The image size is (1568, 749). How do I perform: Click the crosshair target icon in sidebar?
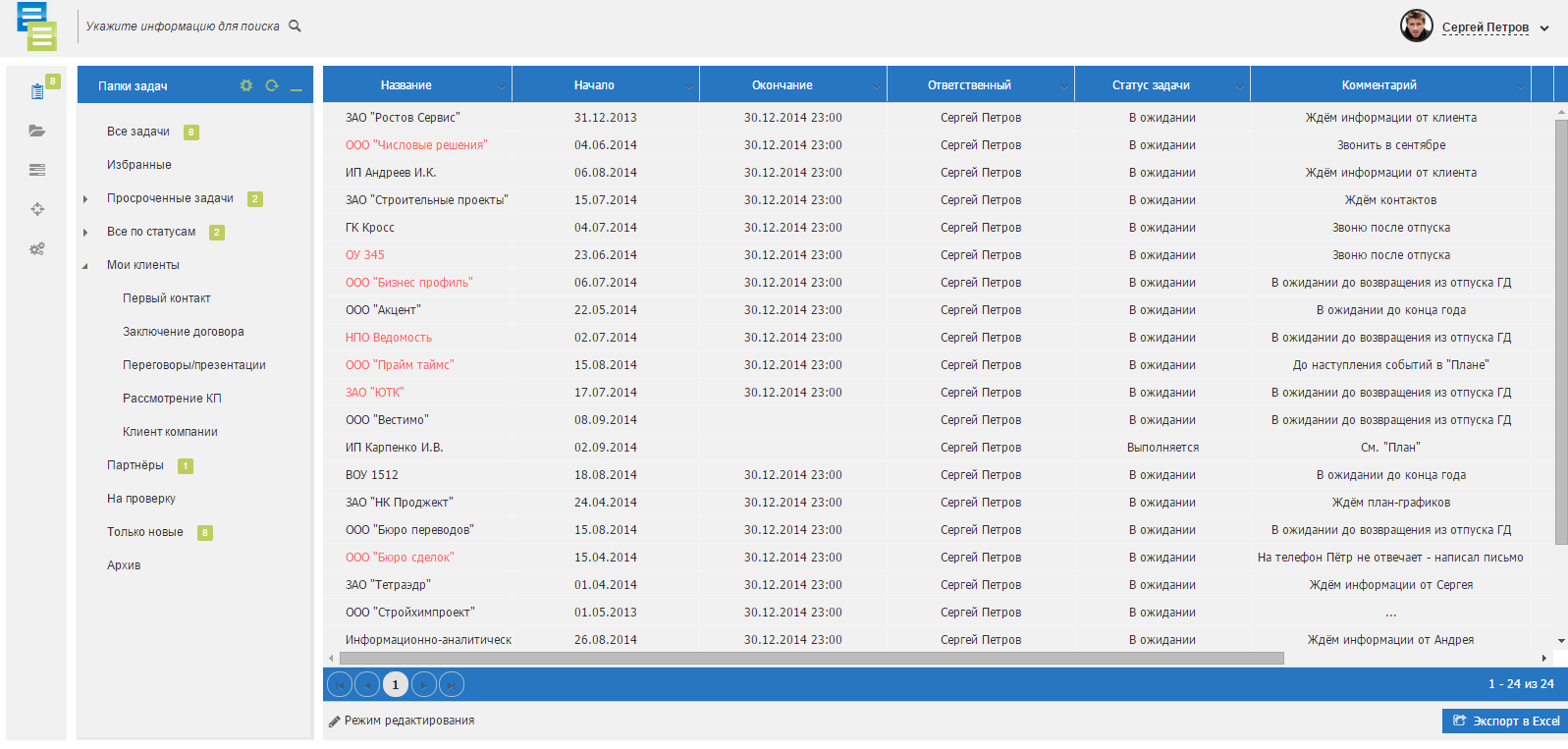37,209
